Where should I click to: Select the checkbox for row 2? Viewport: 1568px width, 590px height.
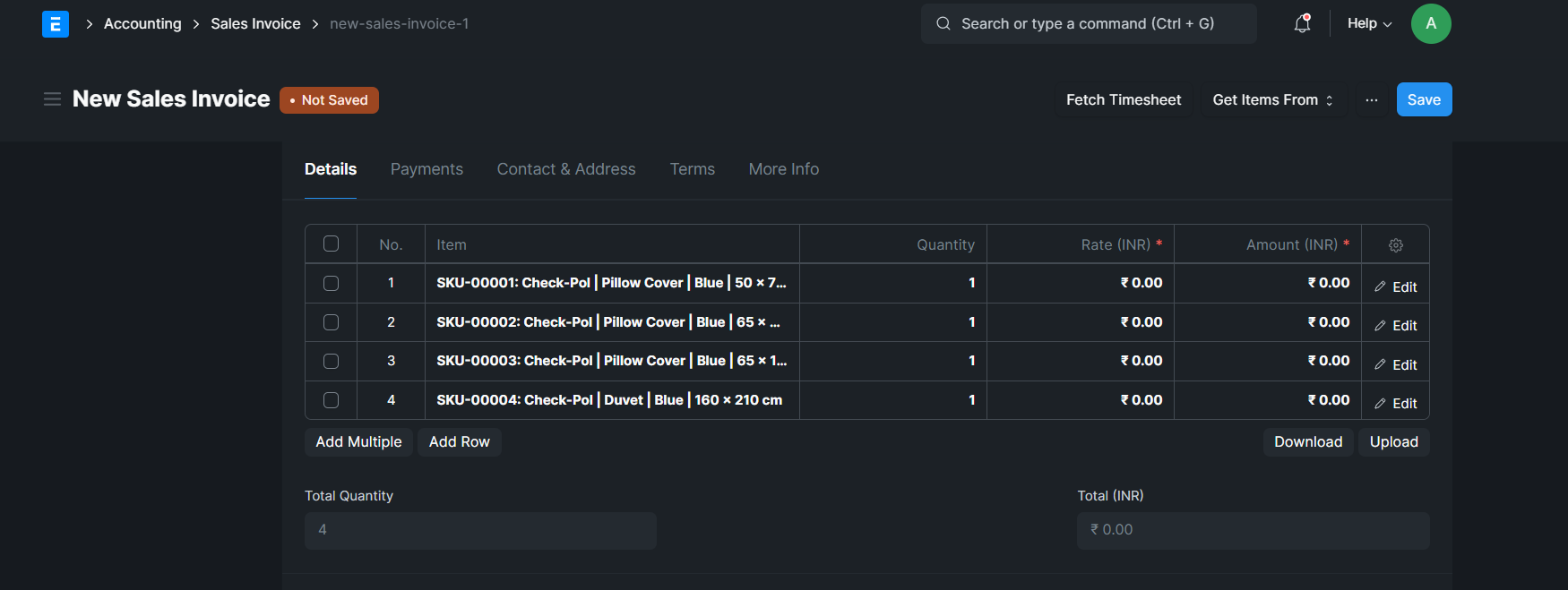[x=331, y=321]
